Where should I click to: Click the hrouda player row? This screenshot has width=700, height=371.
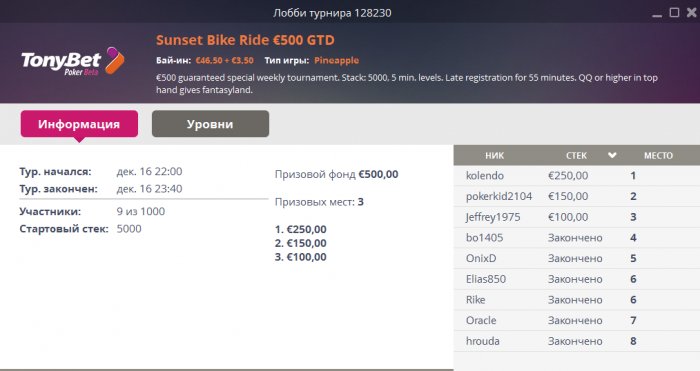[x=577, y=341]
